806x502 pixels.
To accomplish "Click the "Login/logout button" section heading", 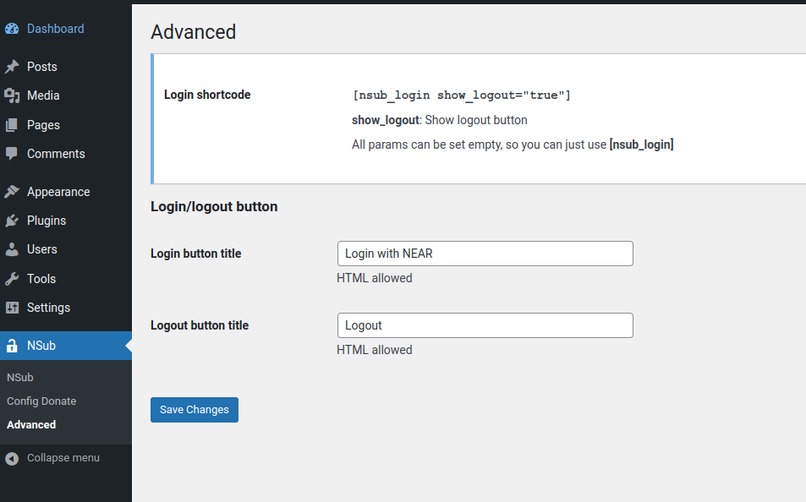I will point(214,207).
